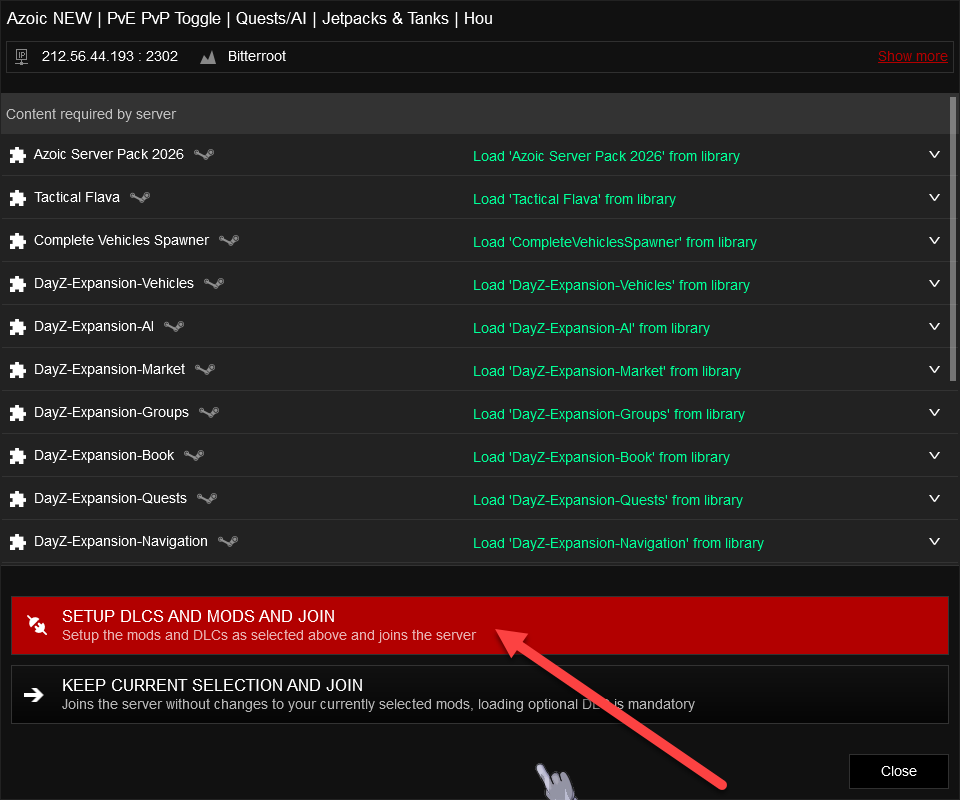Open Steam link for DayZ-Expansion-Market

[x=205, y=369]
